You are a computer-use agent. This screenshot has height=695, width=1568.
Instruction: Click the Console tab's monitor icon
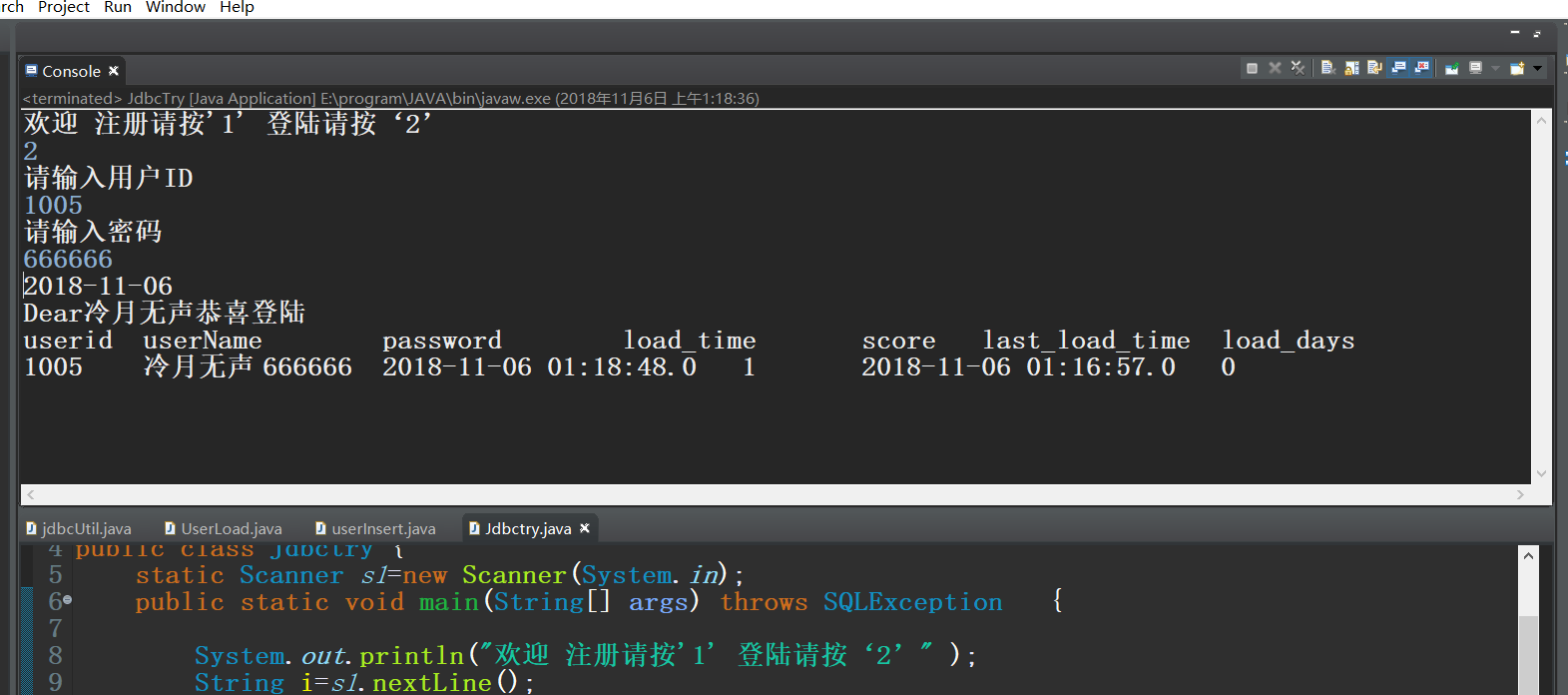coord(32,71)
